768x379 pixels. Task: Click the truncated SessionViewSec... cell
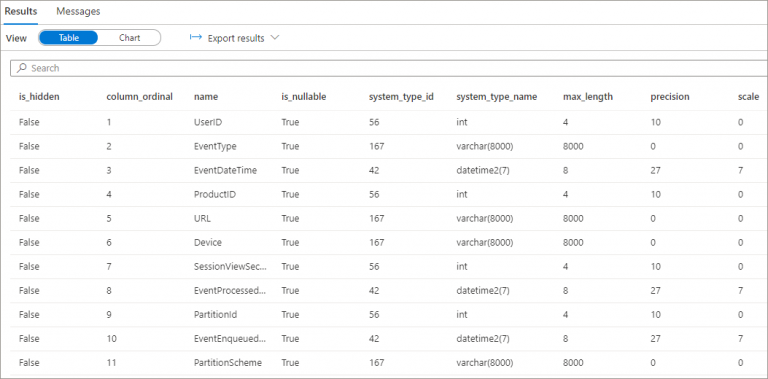230,267
